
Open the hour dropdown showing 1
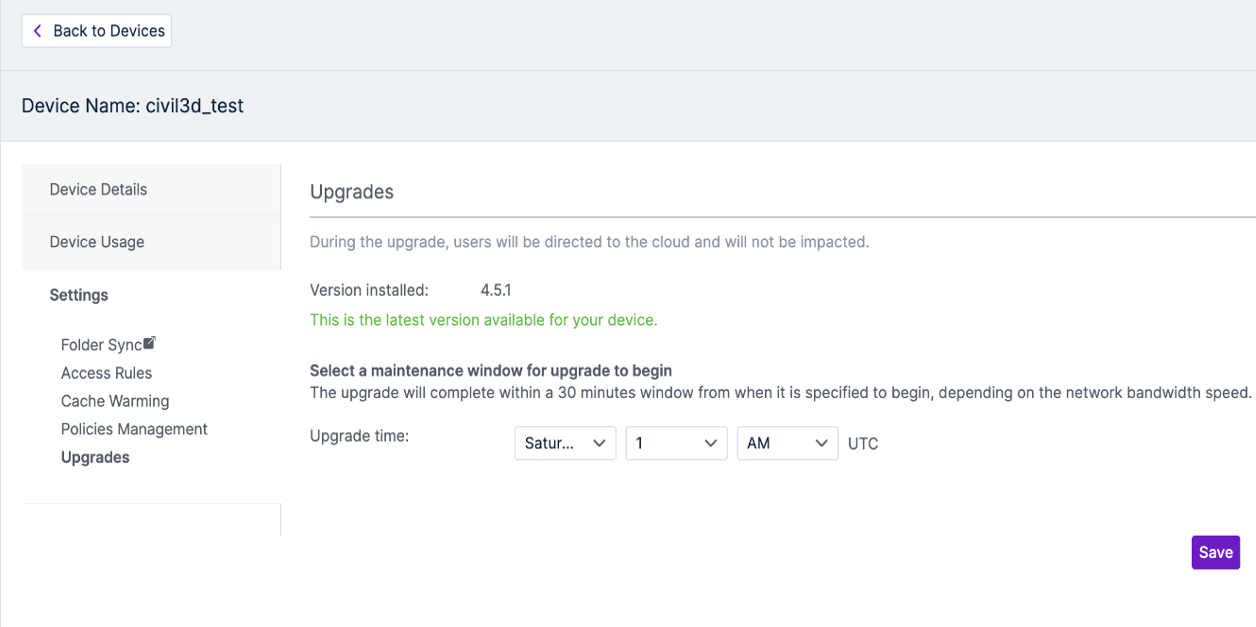pos(676,443)
